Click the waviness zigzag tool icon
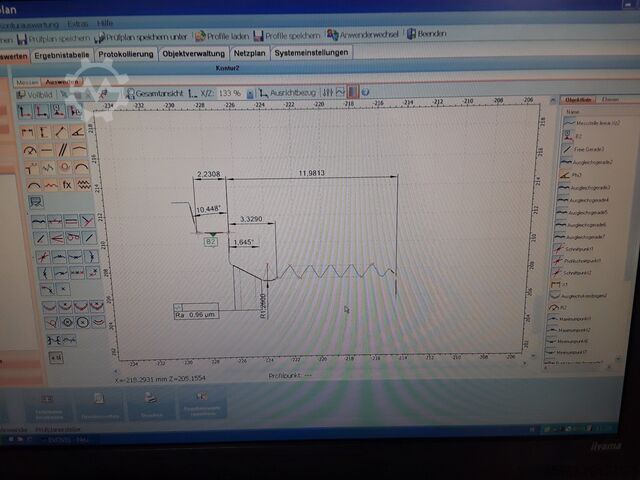This screenshot has height=480, width=640. click(x=83, y=184)
